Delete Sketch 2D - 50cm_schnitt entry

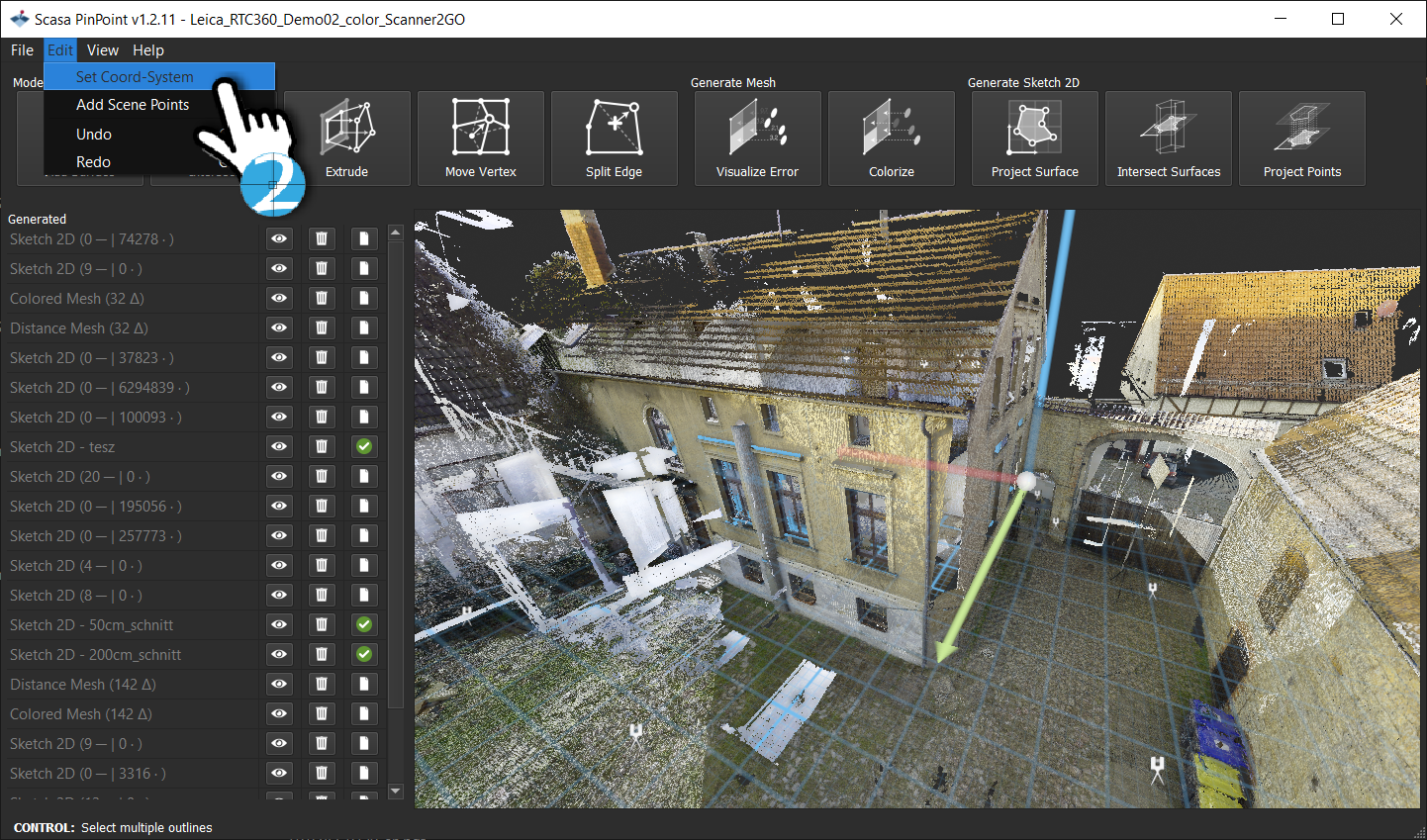(x=322, y=624)
